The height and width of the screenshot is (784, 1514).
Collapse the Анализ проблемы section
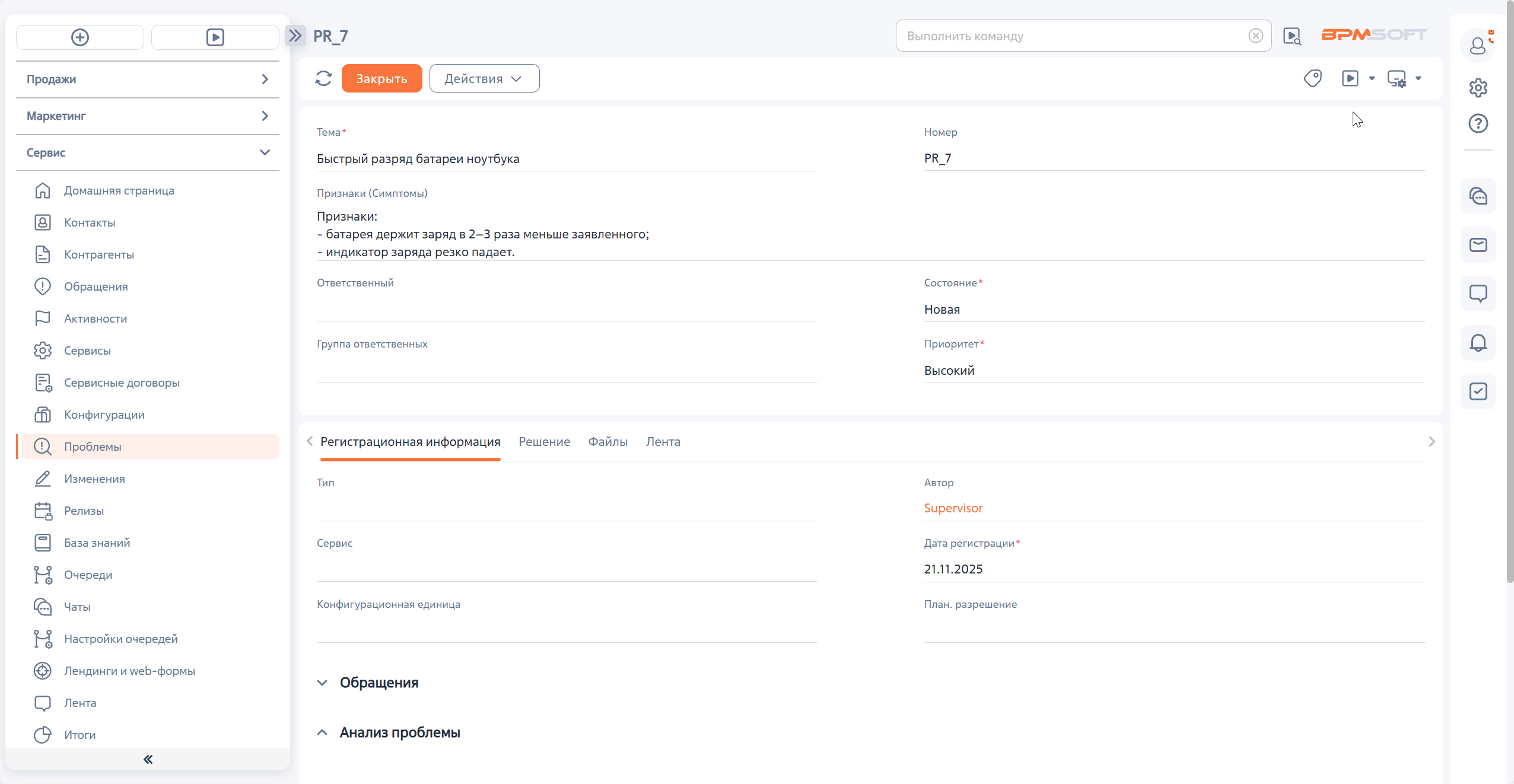(x=322, y=732)
